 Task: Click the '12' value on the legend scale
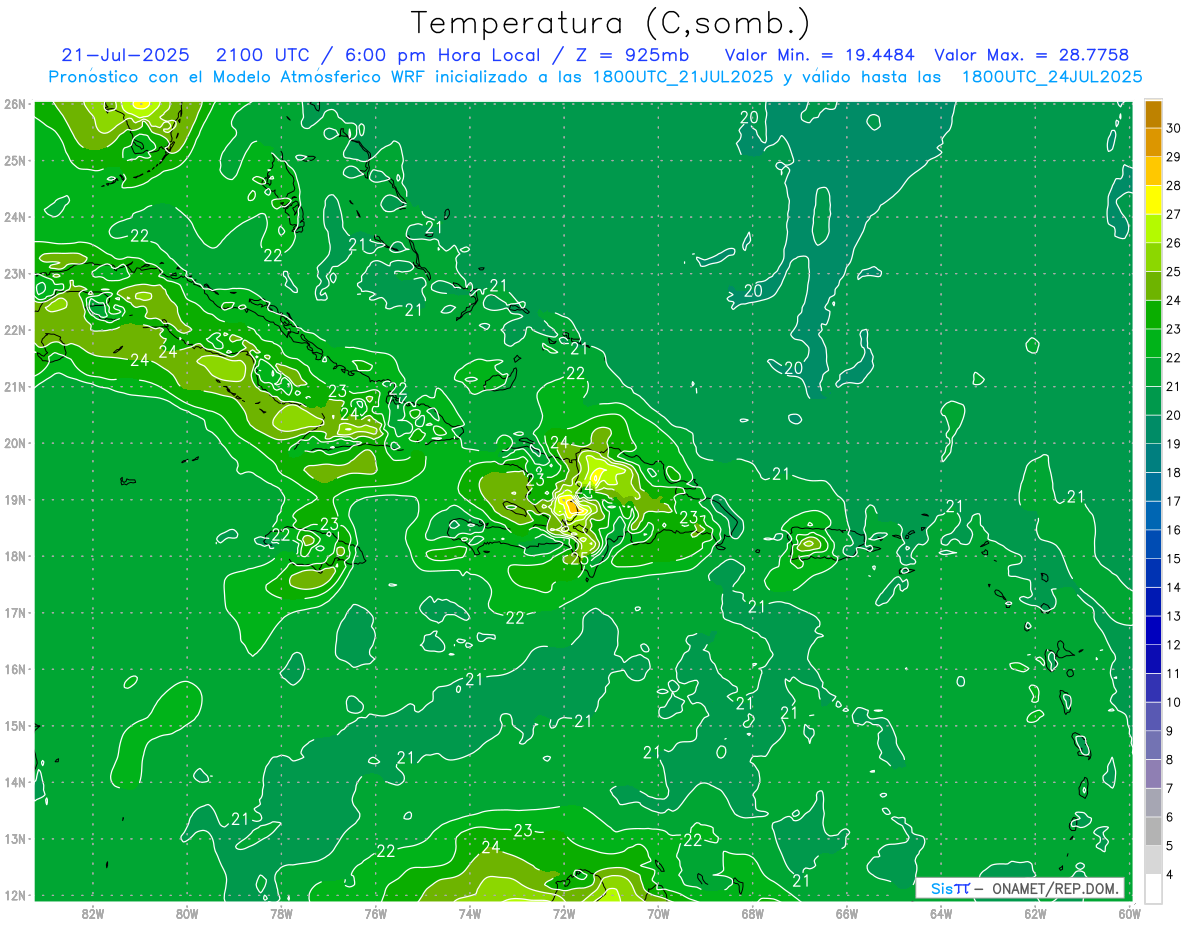[x=1174, y=645]
